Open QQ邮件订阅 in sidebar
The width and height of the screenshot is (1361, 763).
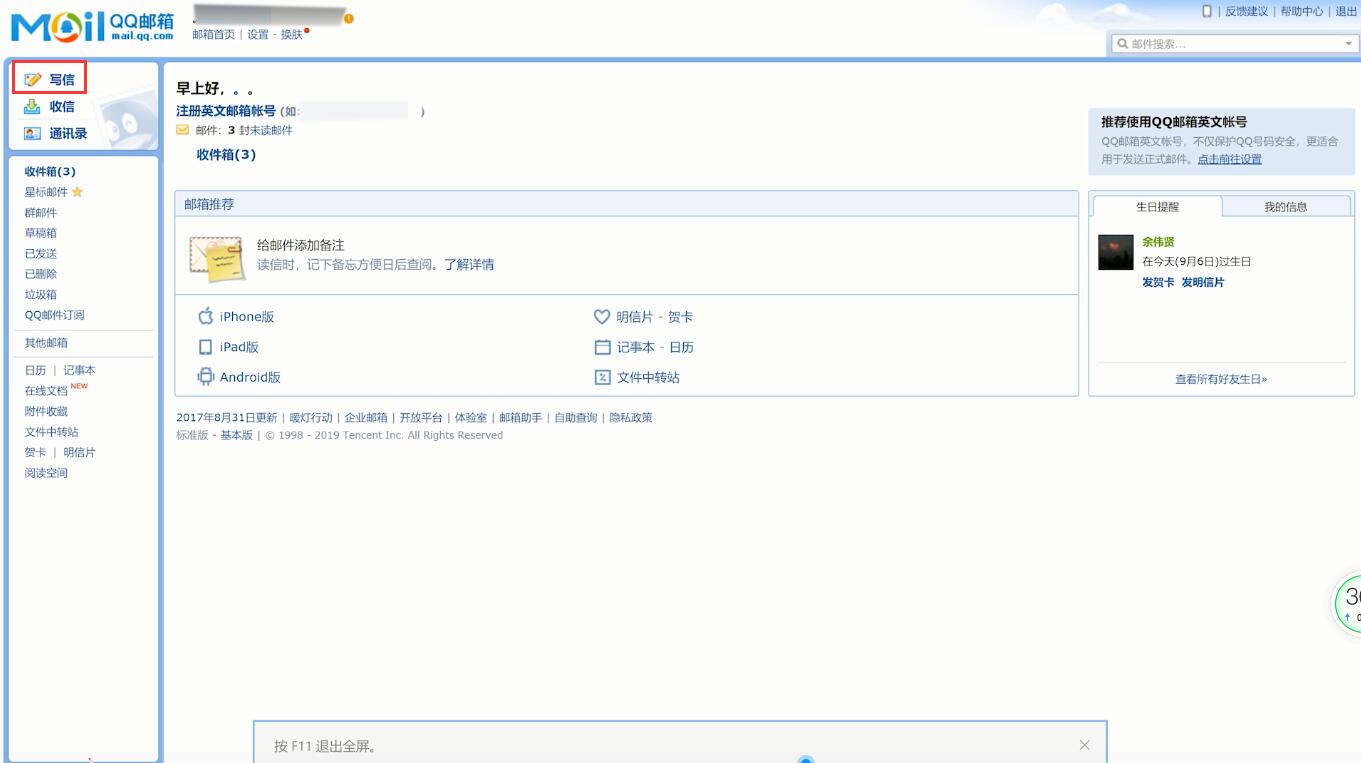[55, 315]
